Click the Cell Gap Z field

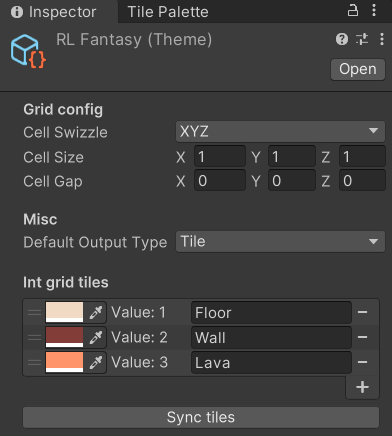[362, 181]
